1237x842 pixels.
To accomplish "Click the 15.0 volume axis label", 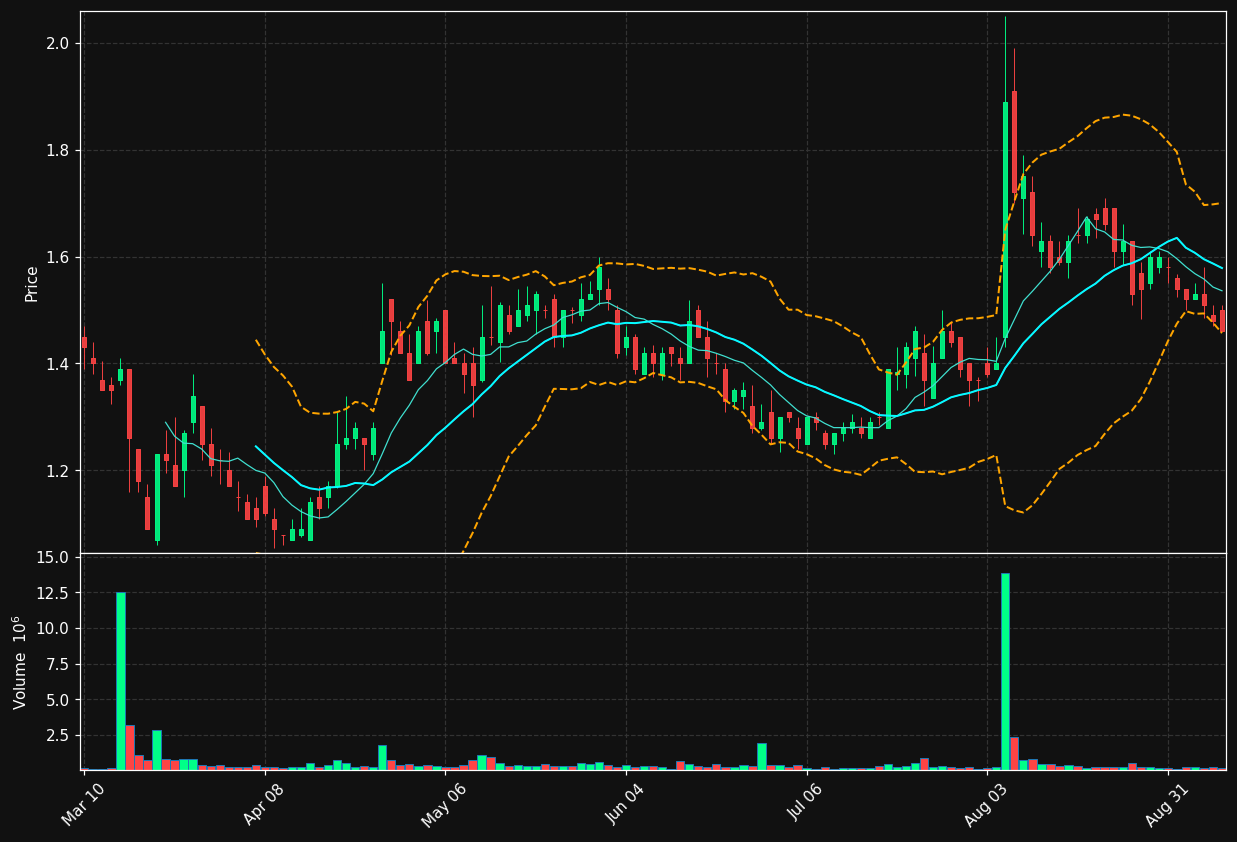I will tap(52, 557).
